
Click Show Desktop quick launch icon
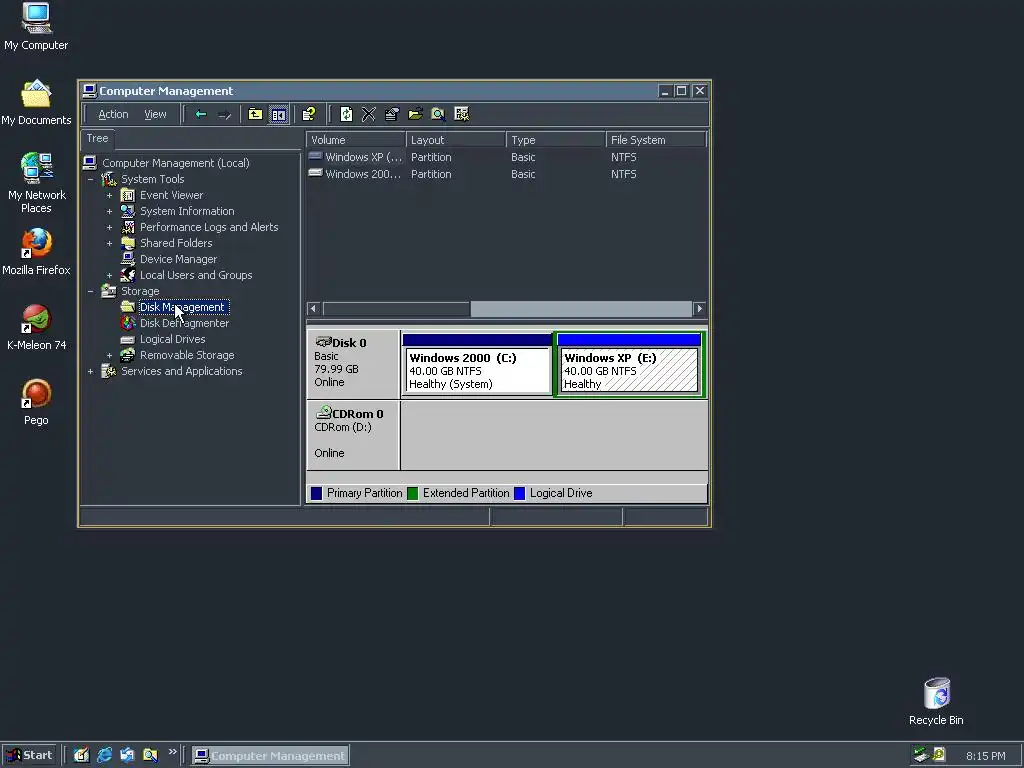(x=81, y=756)
